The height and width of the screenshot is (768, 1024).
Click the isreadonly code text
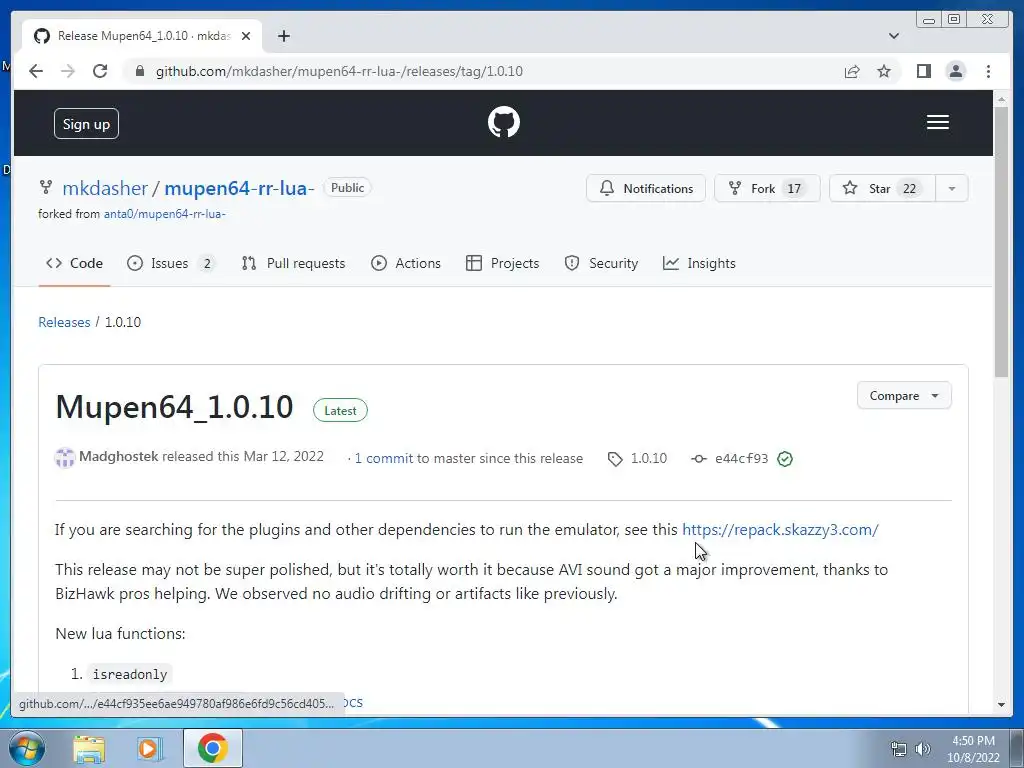click(129, 674)
